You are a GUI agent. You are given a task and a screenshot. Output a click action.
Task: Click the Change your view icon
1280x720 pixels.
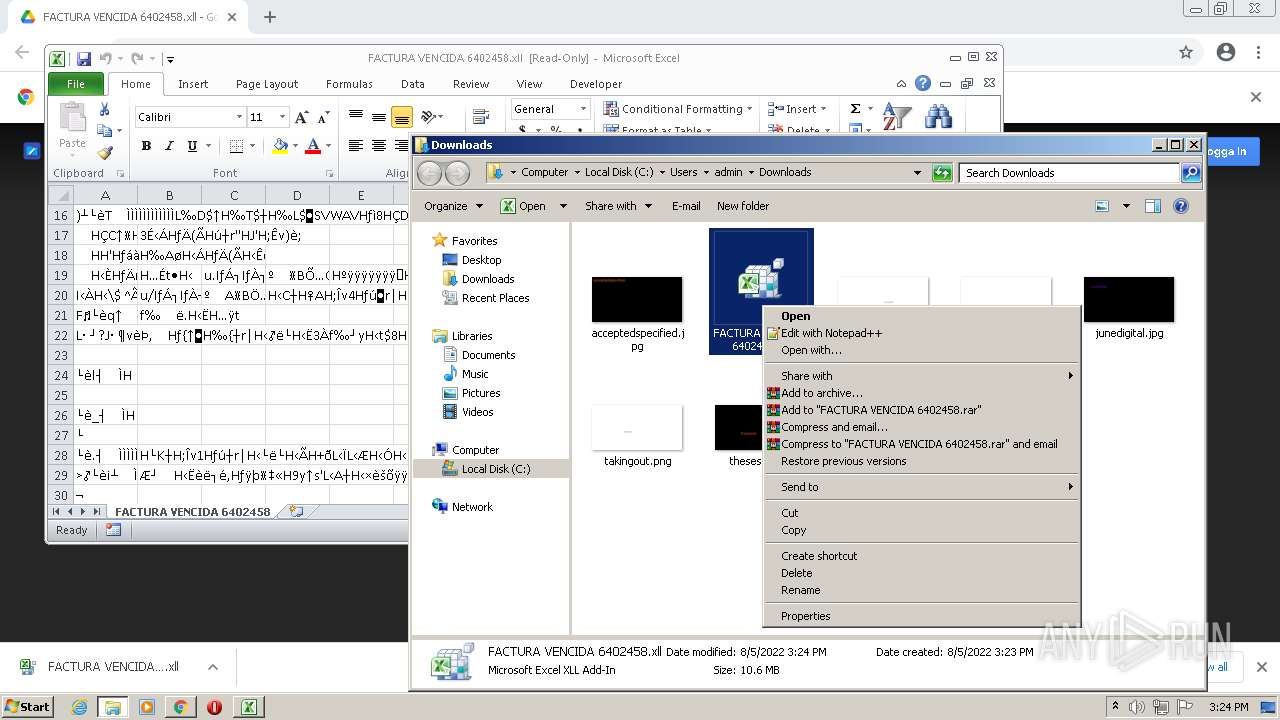pos(1102,206)
